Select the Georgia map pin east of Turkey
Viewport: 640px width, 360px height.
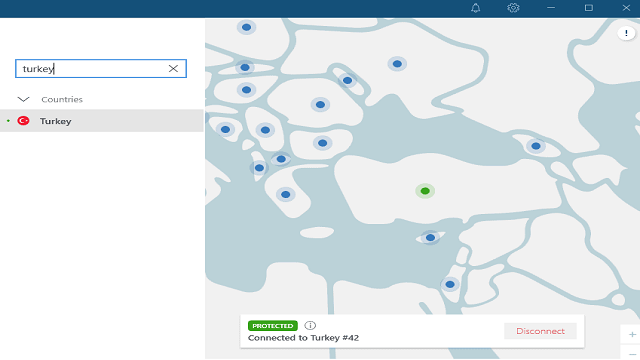point(536,146)
